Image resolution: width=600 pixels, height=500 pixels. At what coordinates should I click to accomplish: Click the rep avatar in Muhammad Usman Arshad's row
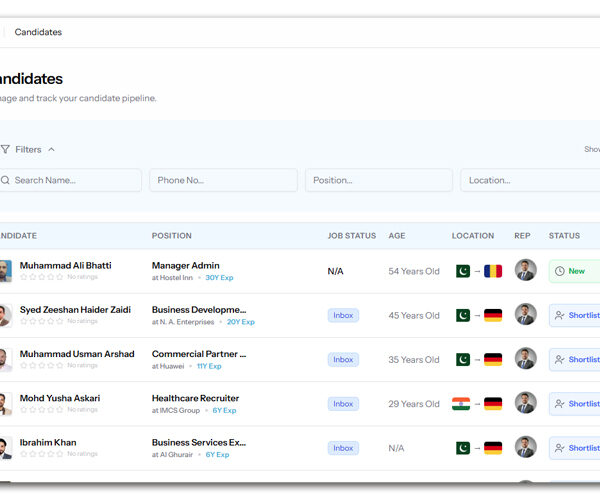click(x=525, y=359)
